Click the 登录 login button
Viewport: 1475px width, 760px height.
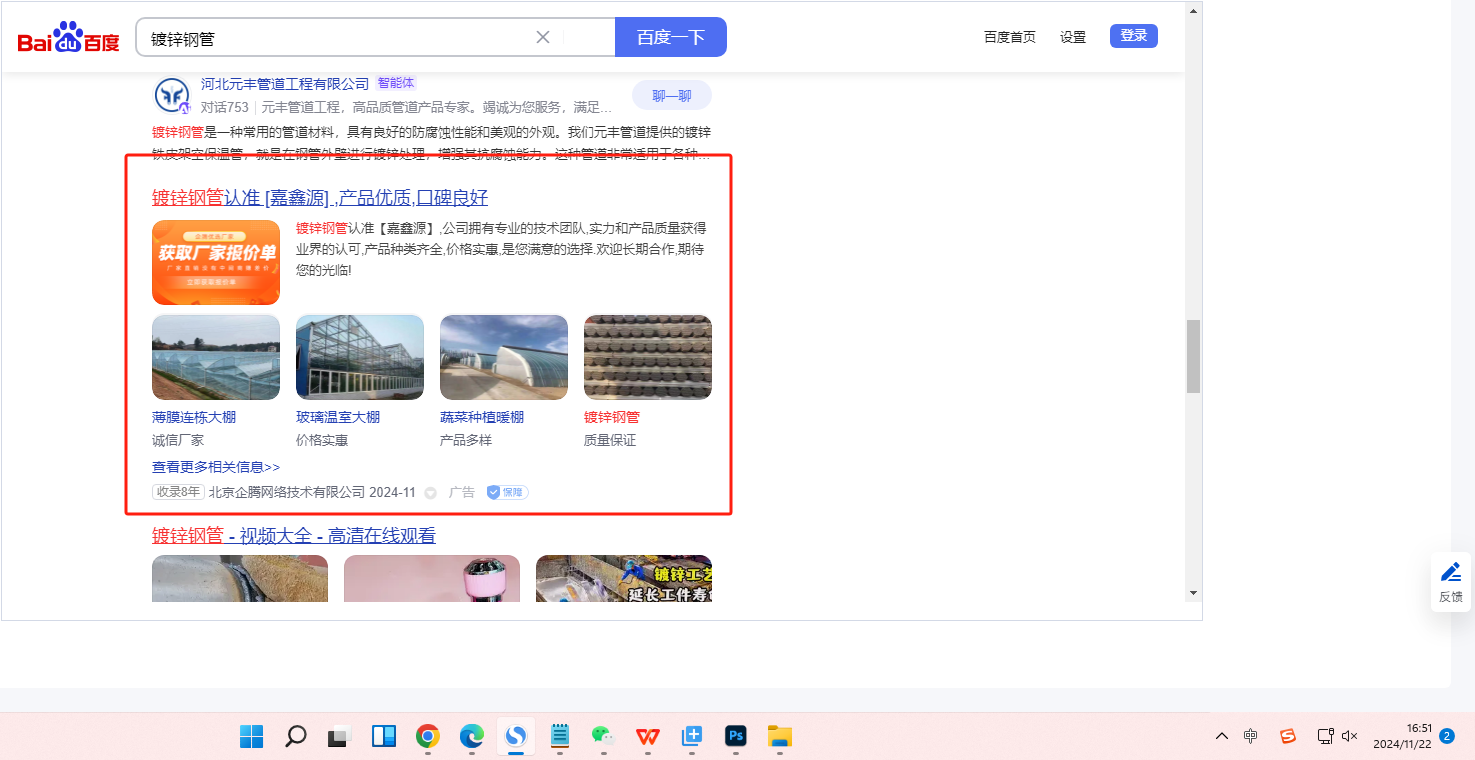pyautogui.click(x=1134, y=36)
